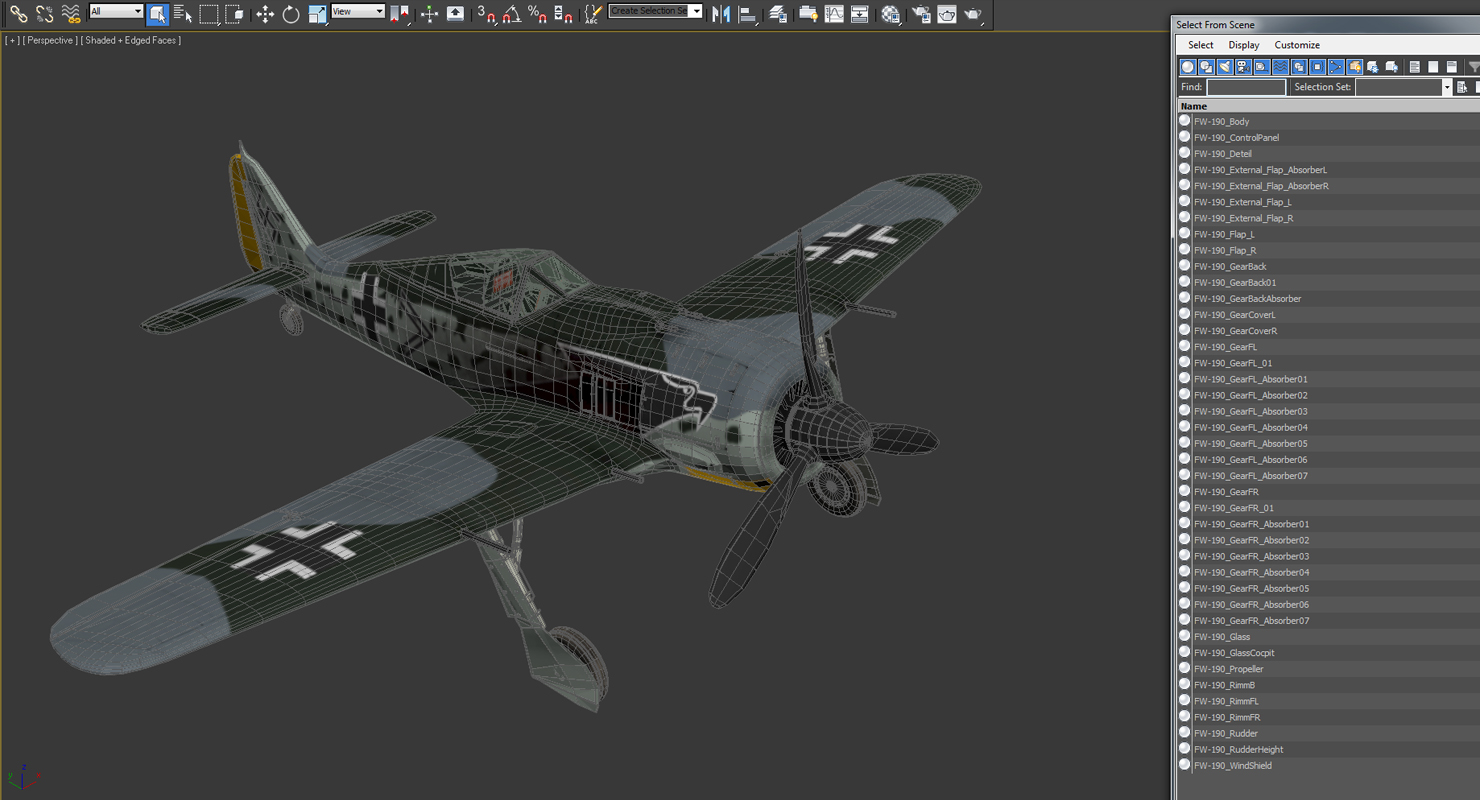This screenshot has height=800, width=1480.
Task: Activate the Select and Rotate tool
Action: pyautogui.click(x=291, y=14)
